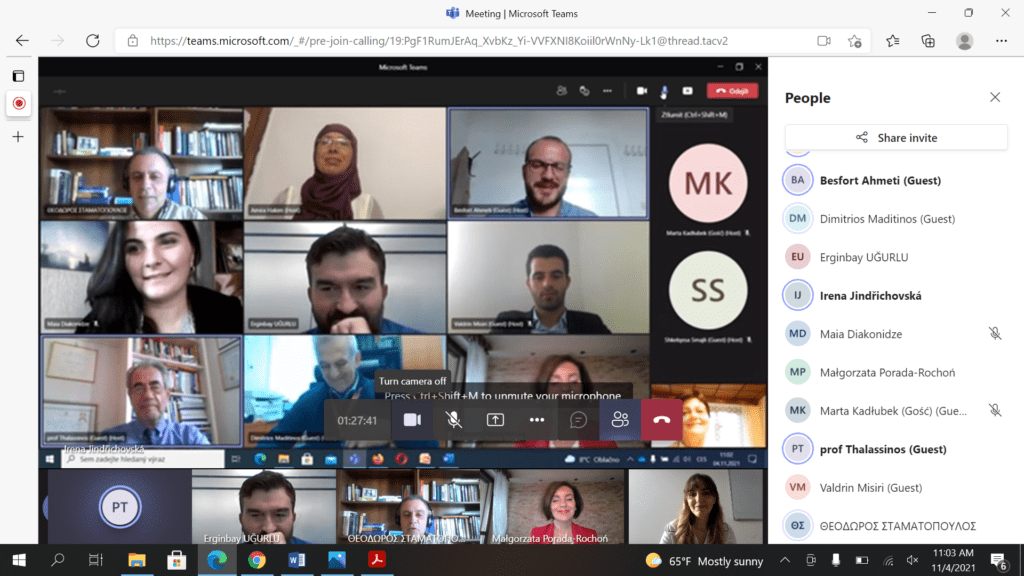Viewport: 1024px width, 576px height.
Task: Click shared-screen more options ellipsis
Action: 607,91
